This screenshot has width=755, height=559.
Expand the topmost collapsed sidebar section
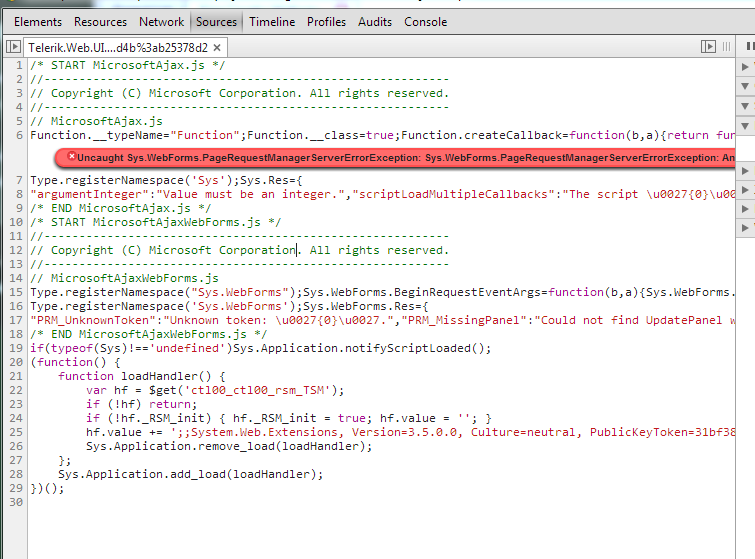point(745,67)
